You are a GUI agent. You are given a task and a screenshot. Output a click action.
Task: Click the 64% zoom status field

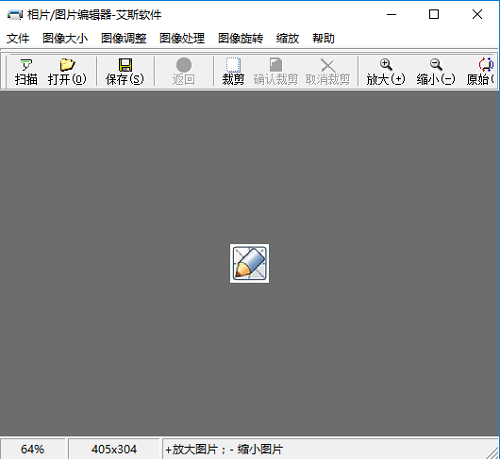[x=33, y=449]
